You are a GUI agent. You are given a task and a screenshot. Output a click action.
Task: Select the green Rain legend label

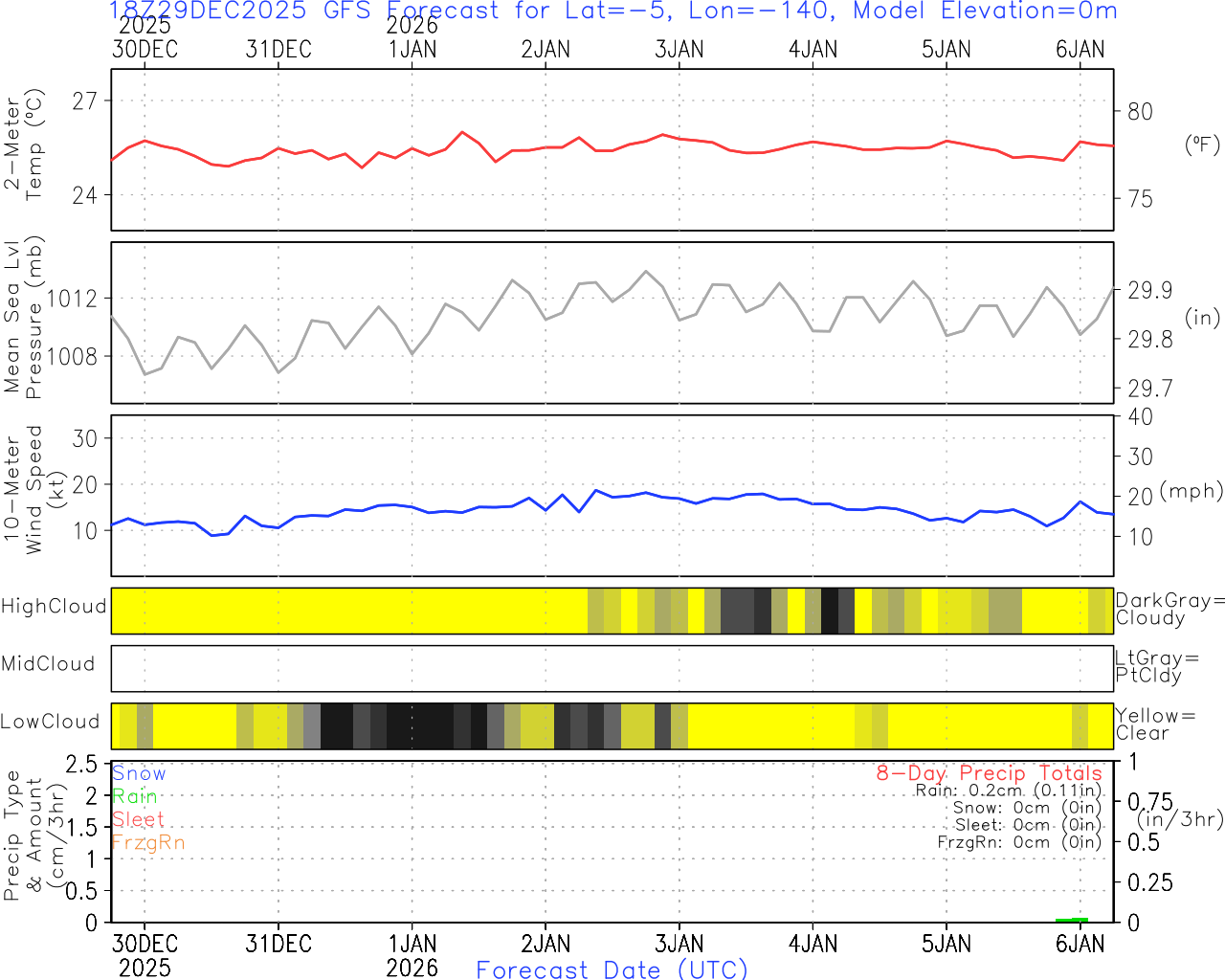click(x=135, y=796)
